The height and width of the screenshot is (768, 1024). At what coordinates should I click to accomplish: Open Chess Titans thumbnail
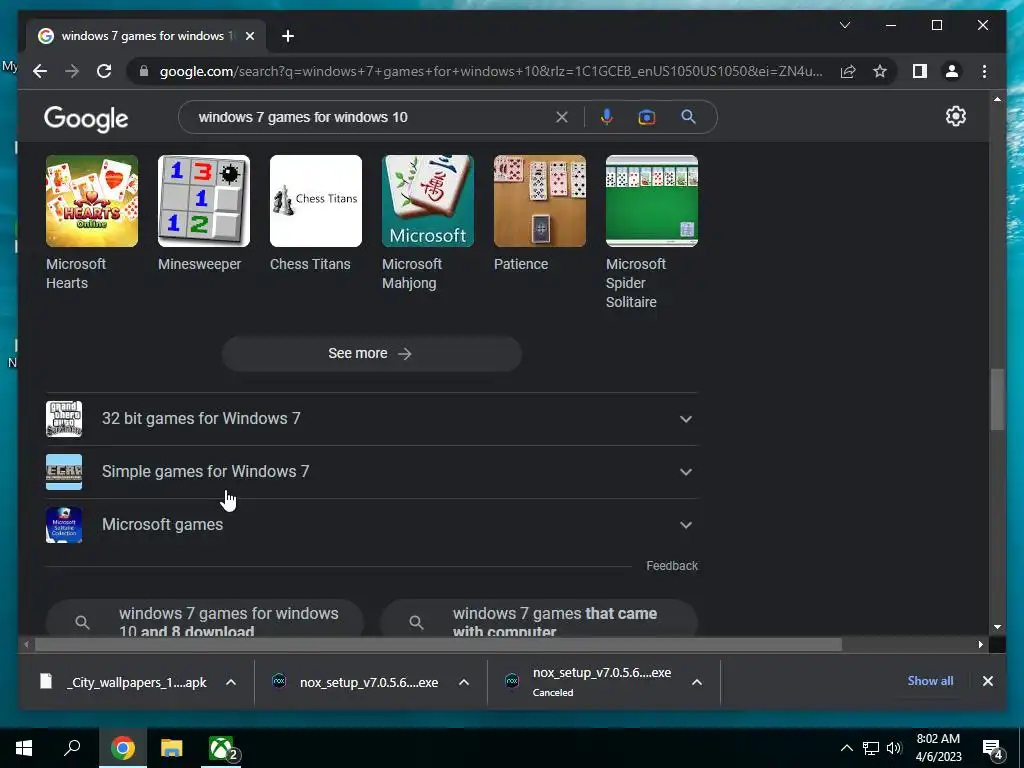315,201
